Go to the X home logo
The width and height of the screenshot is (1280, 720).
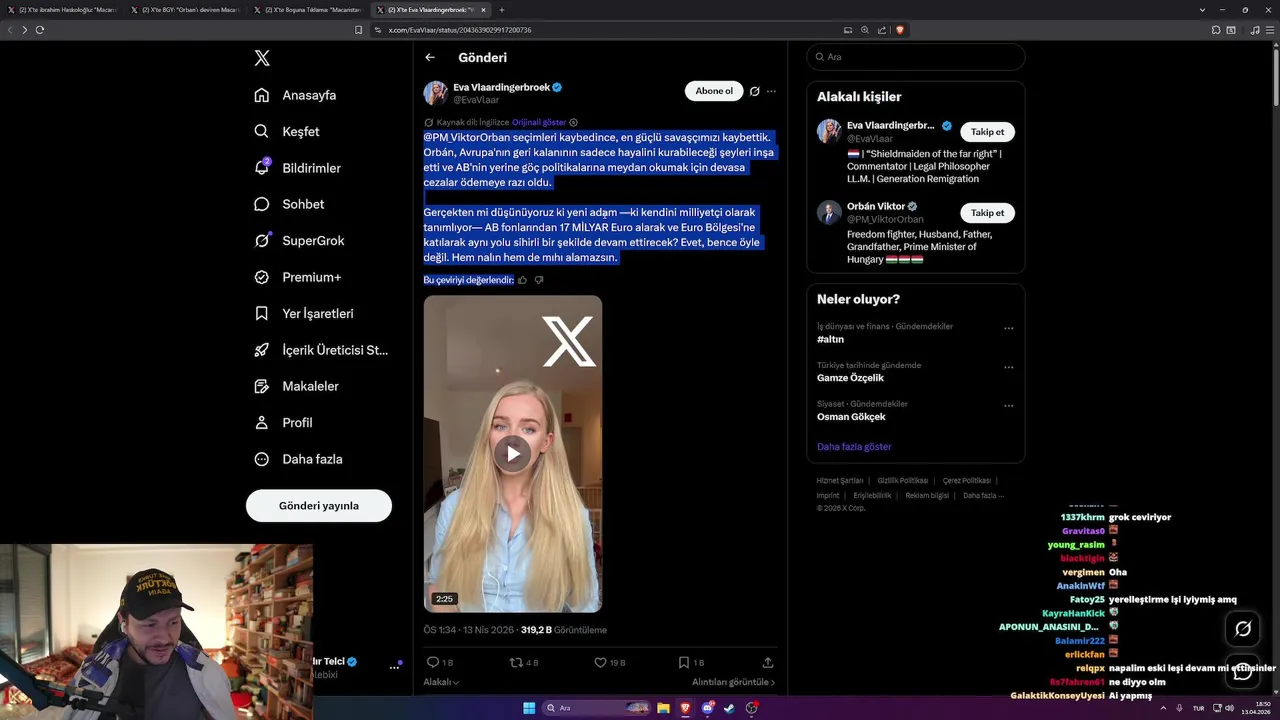click(x=262, y=58)
